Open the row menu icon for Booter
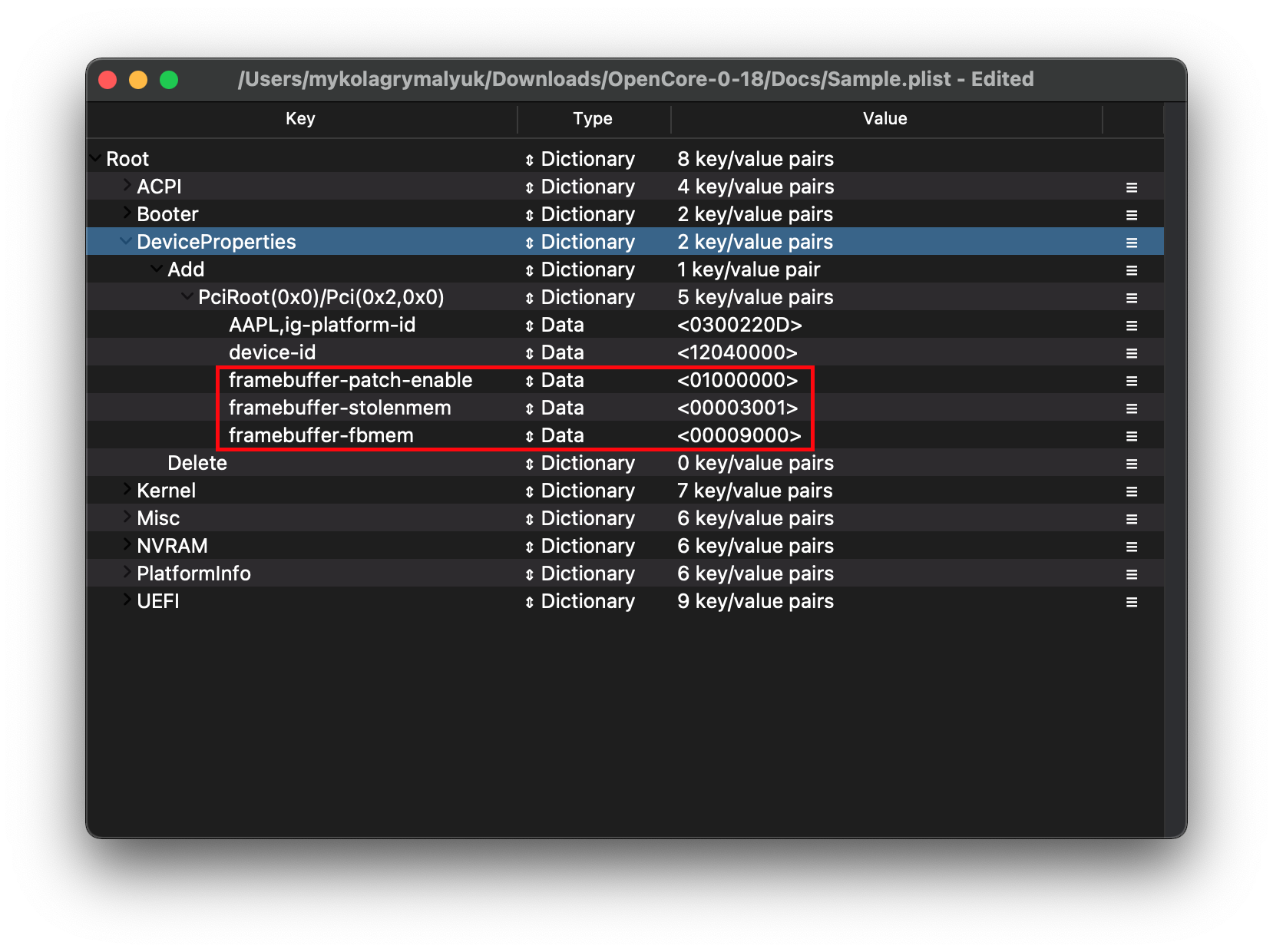 tap(1131, 215)
